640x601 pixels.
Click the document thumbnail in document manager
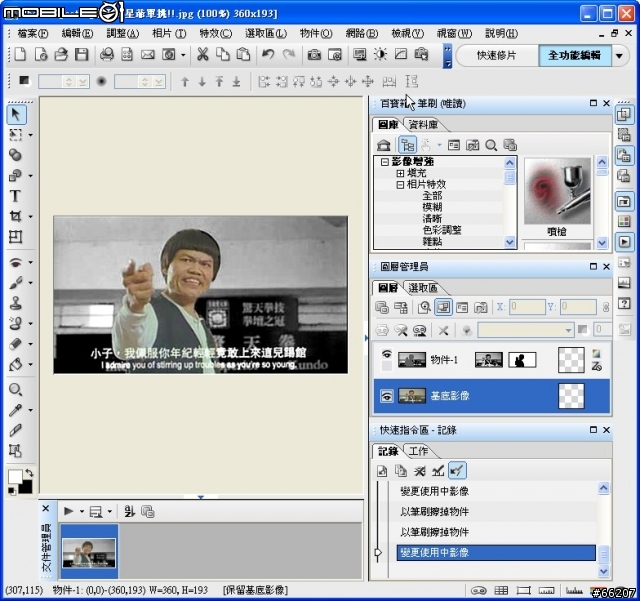[x=89, y=552]
